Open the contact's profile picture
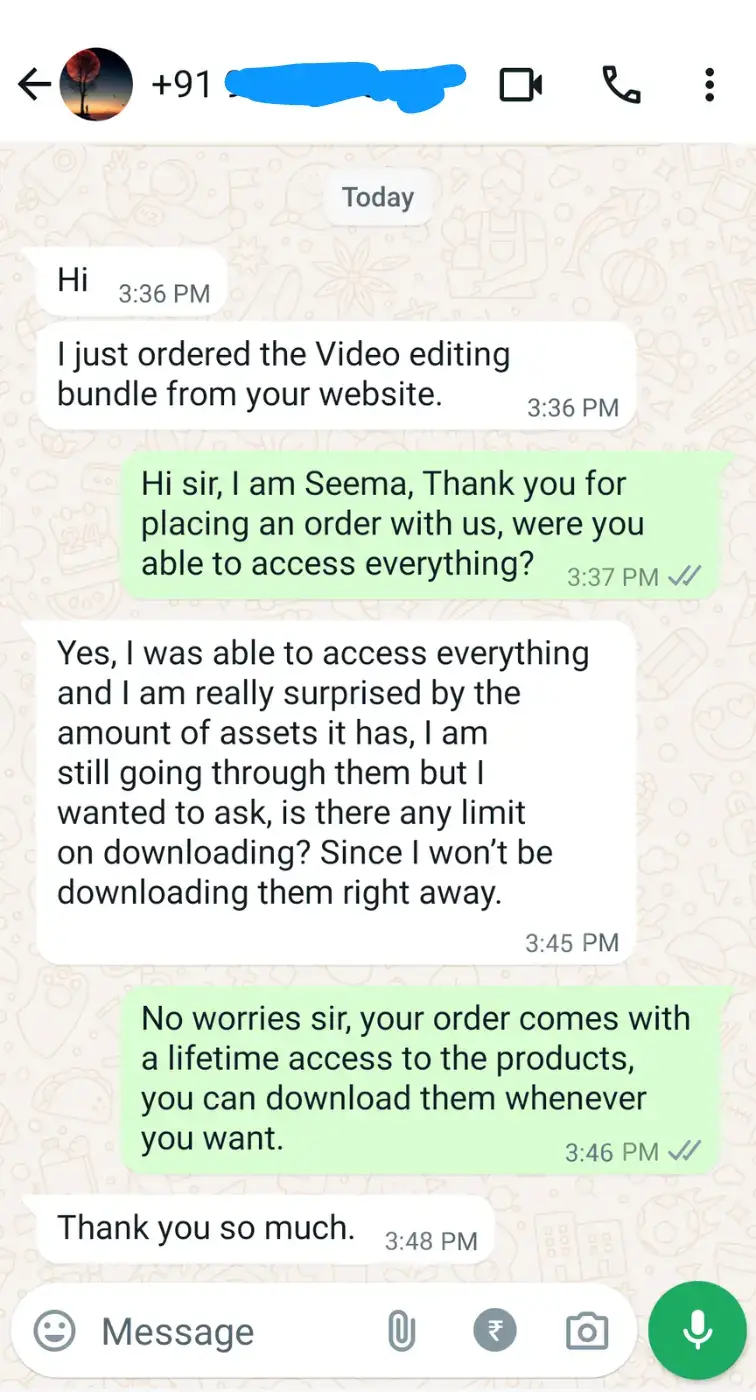Image resolution: width=756 pixels, height=1400 pixels. (96, 85)
